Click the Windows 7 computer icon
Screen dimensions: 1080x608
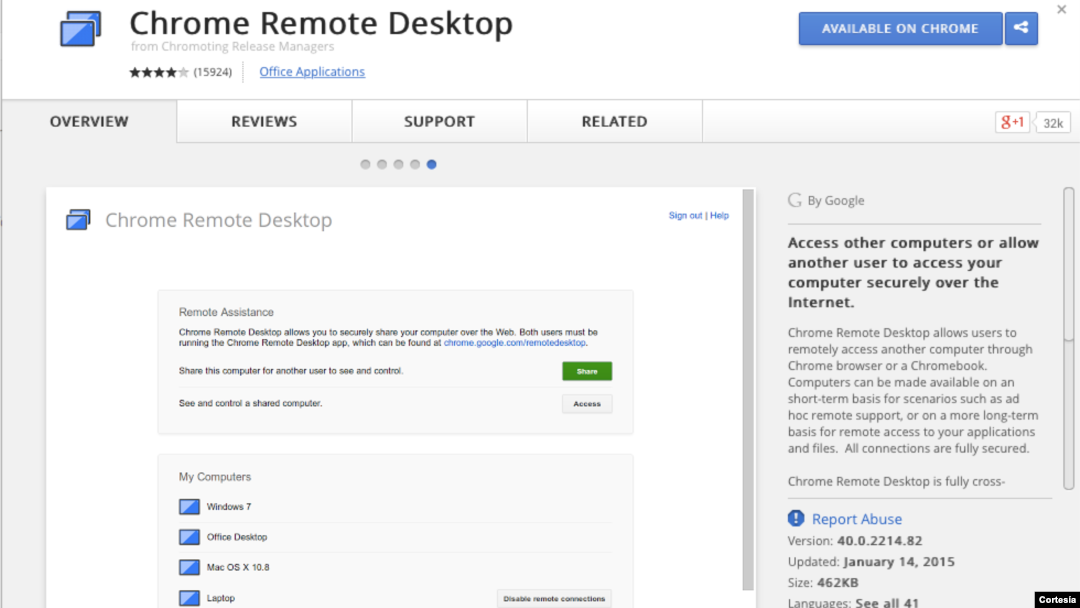[189, 507]
